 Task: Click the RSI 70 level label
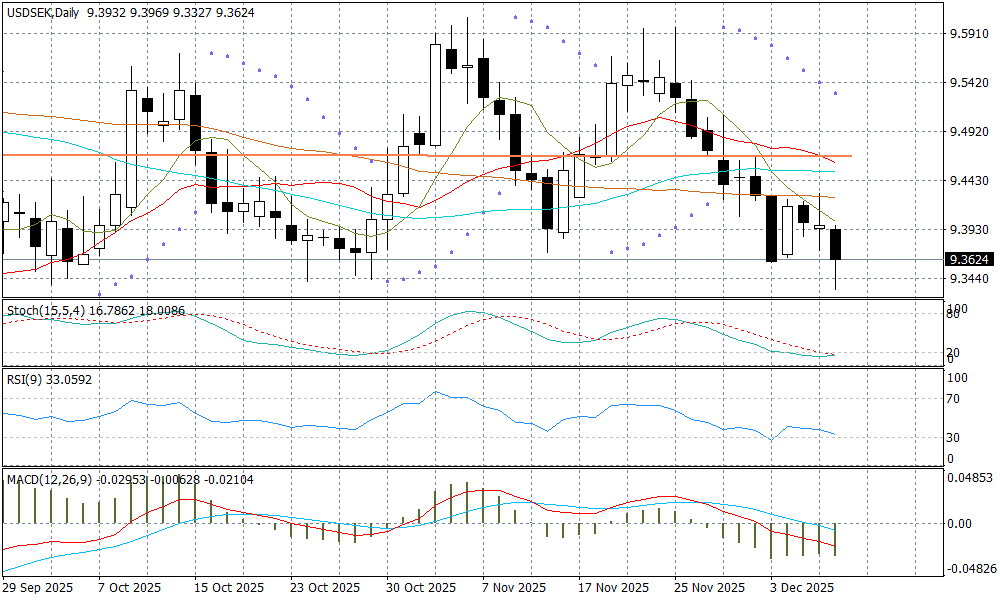coord(953,399)
